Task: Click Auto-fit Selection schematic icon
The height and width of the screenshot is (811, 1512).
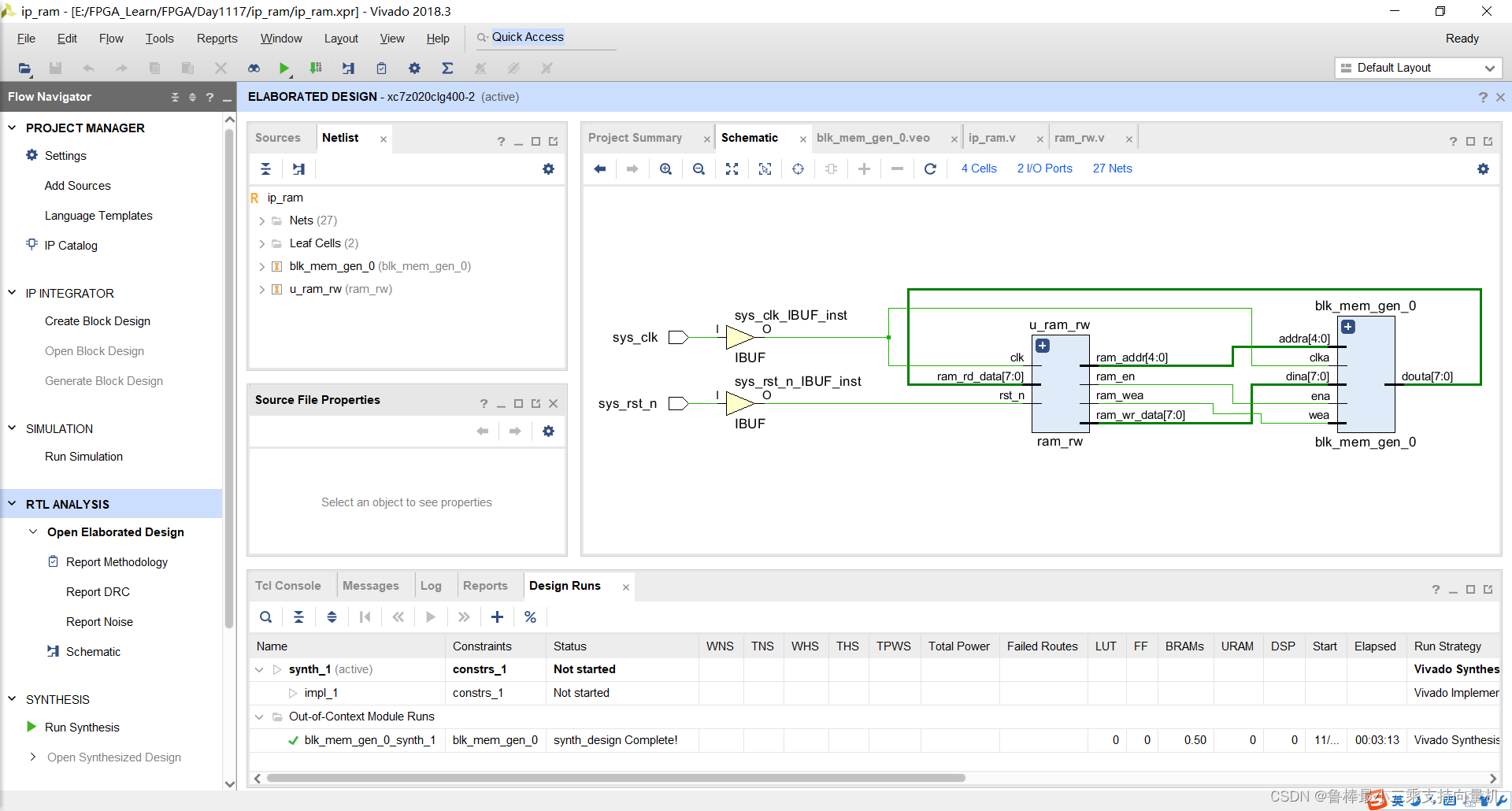Action: [x=798, y=168]
